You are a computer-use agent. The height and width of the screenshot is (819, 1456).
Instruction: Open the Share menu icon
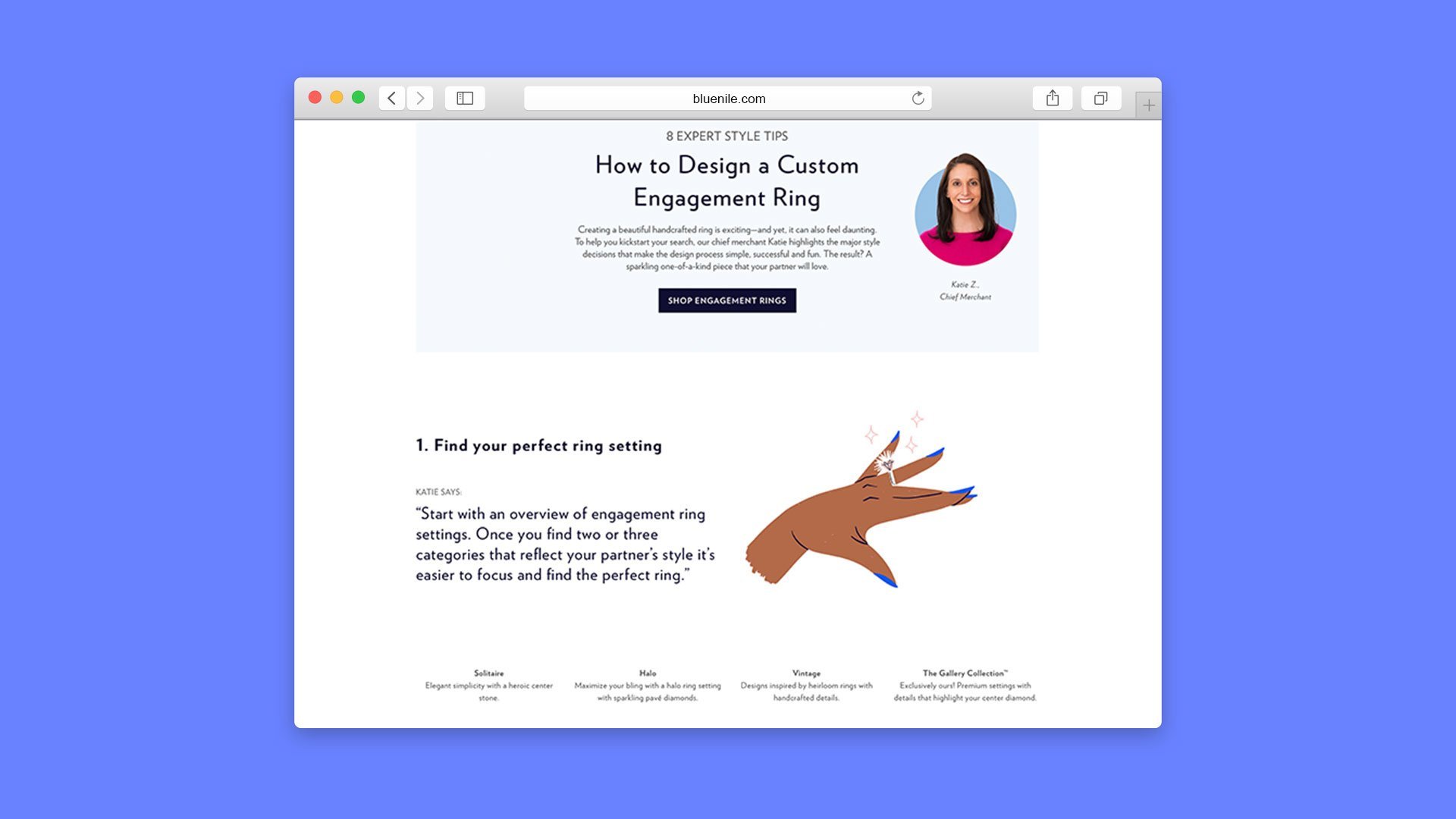[x=1052, y=98]
